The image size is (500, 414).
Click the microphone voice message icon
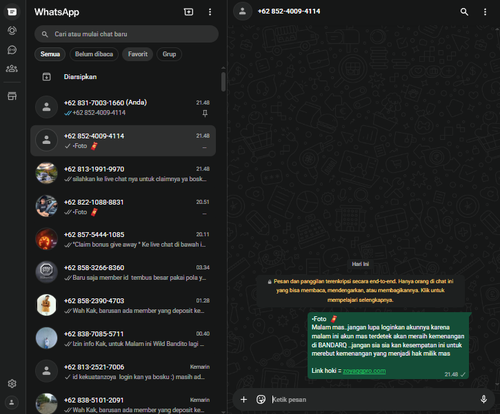tap(484, 399)
